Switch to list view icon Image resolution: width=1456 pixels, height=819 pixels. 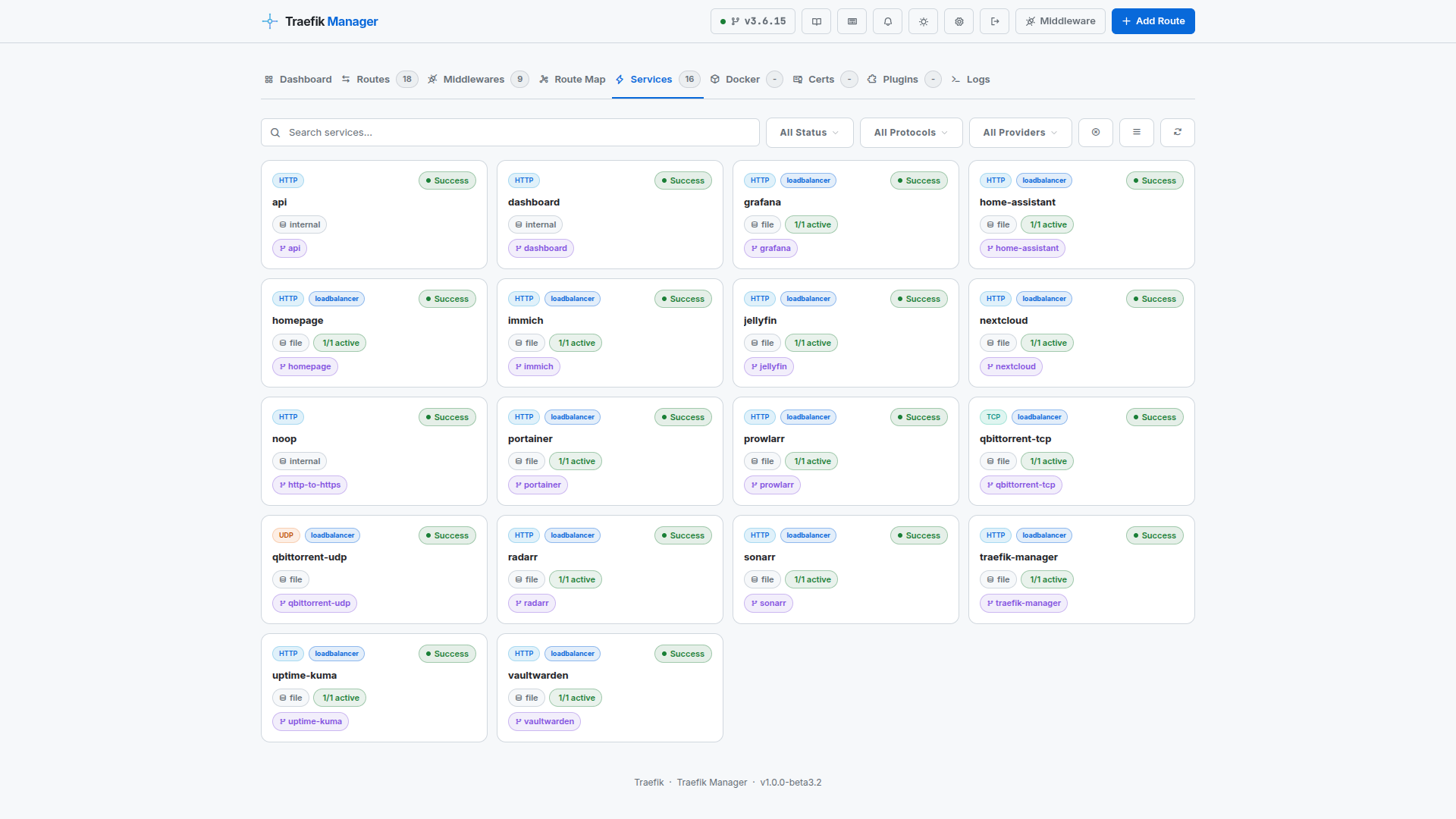(1137, 133)
